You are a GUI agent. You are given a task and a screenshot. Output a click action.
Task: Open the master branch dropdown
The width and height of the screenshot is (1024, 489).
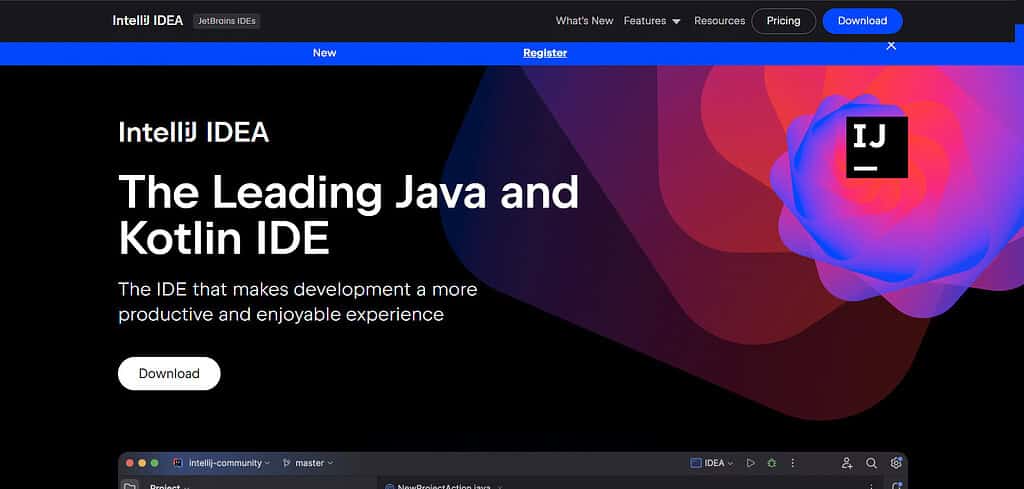click(x=313, y=463)
